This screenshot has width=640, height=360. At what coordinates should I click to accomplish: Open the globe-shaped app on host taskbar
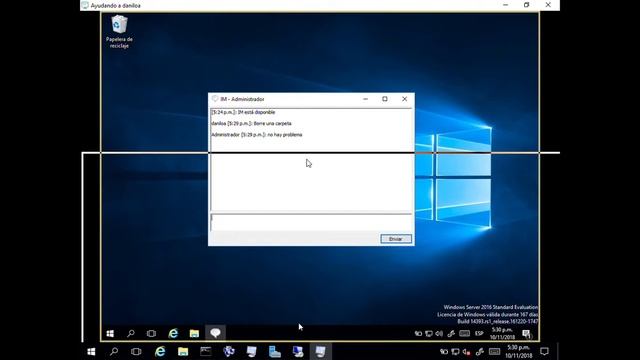(229, 351)
